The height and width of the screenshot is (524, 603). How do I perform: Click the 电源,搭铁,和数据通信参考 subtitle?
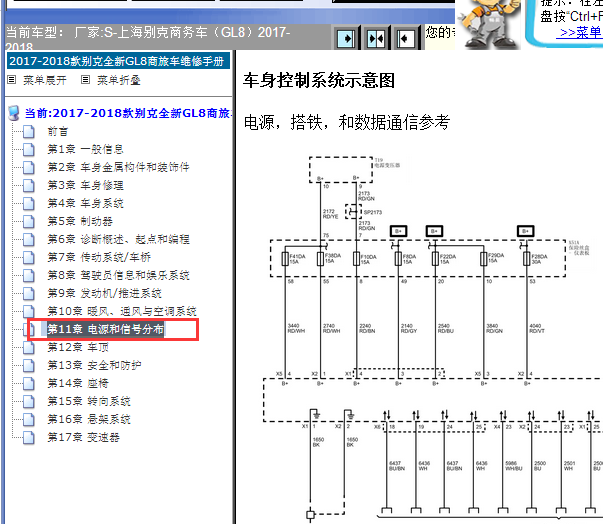[x=347, y=122]
